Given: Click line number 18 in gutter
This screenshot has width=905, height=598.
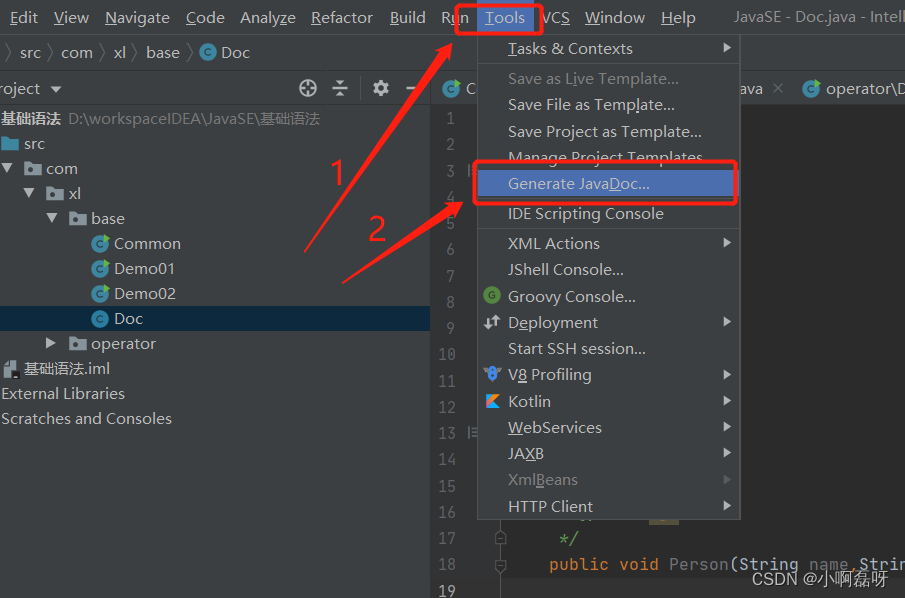Looking at the screenshot, I should (x=447, y=564).
